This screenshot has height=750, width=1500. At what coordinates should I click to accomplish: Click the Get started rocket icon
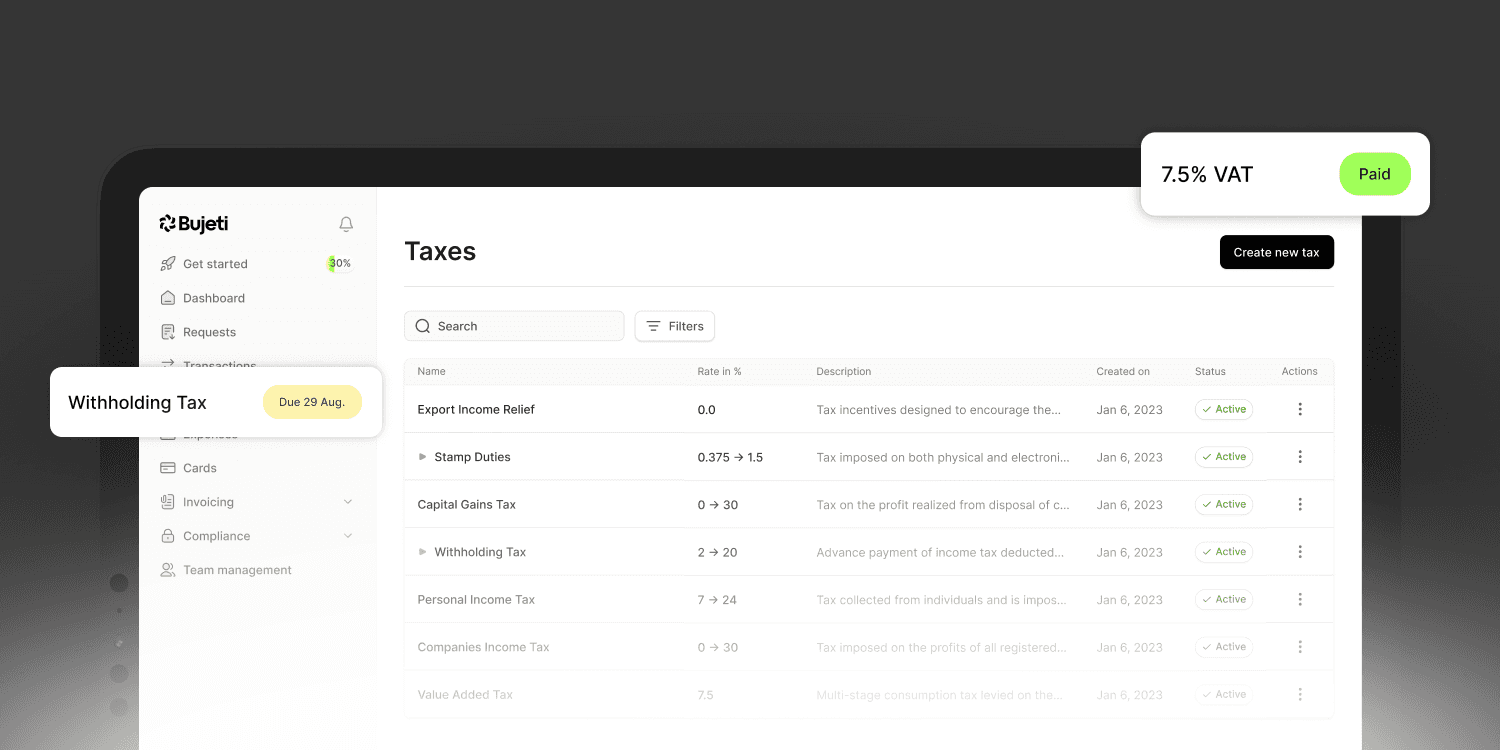pos(168,264)
